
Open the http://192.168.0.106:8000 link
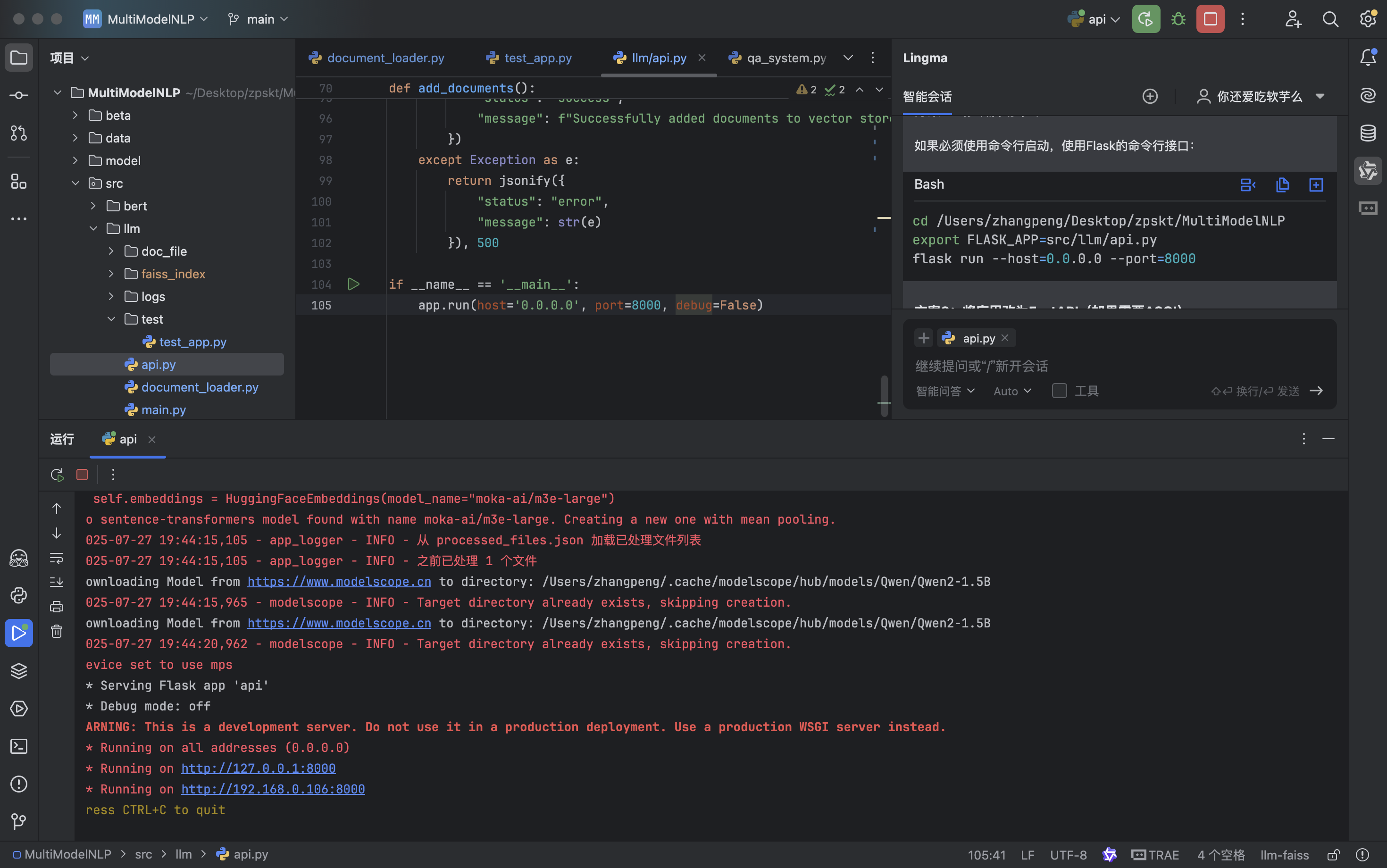pyautogui.click(x=273, y=789)
